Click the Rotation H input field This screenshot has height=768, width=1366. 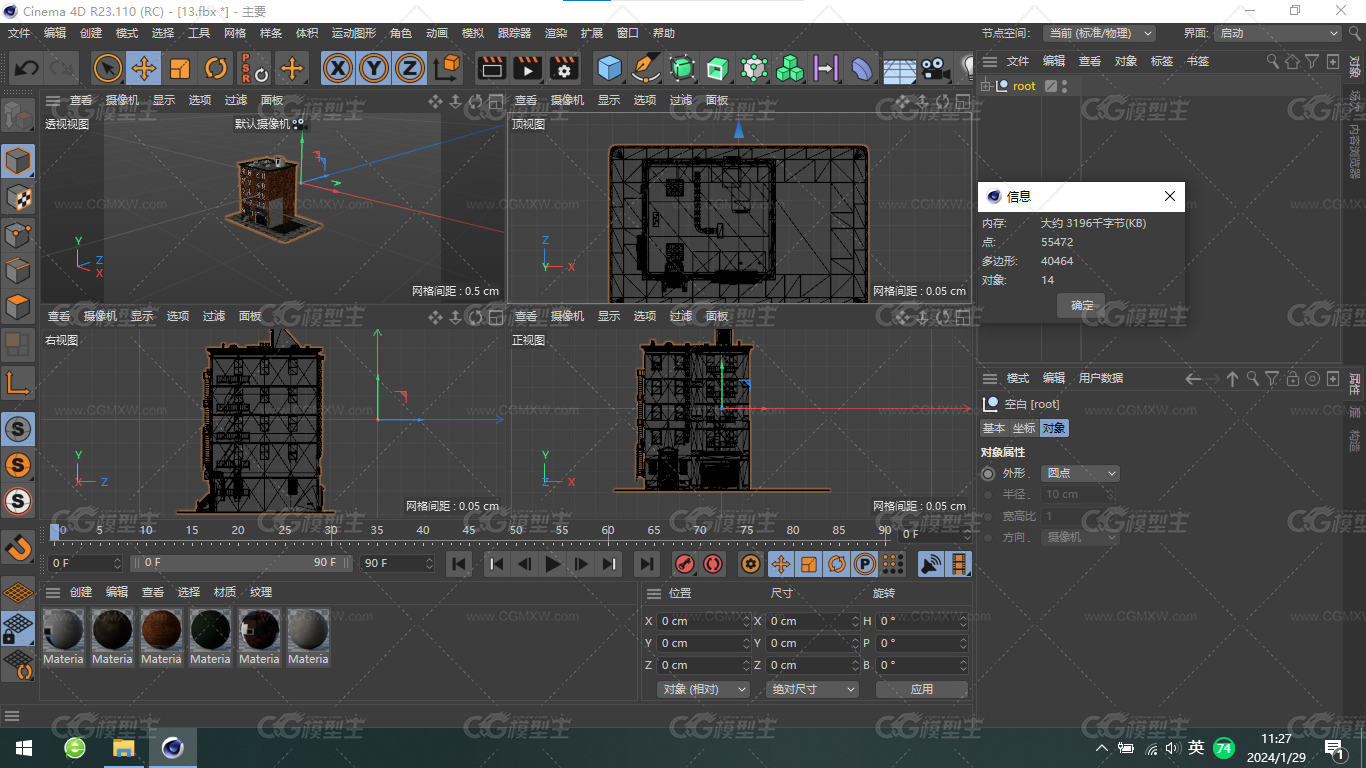point(922,621)
